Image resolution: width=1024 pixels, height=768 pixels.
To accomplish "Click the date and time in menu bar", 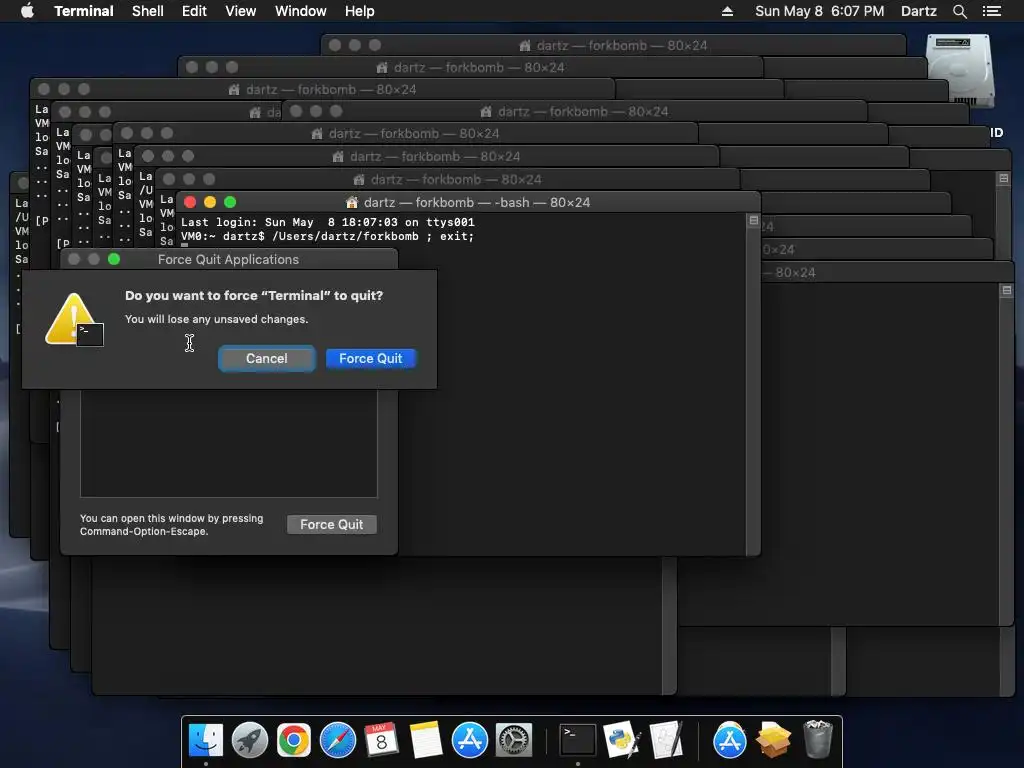I will pyautogui.click(x=820, y=11).
